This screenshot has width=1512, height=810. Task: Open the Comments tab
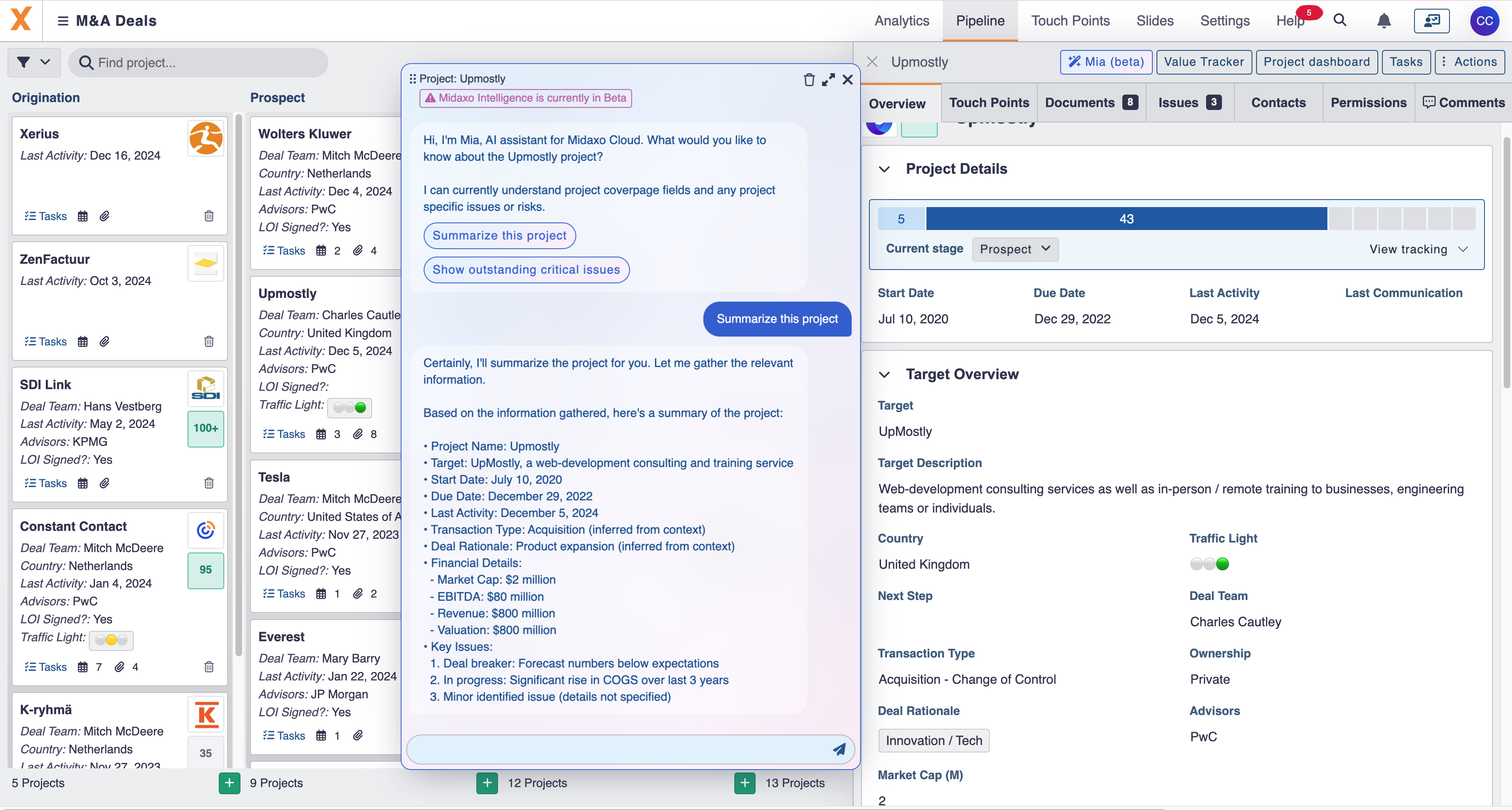(1464, 103)
